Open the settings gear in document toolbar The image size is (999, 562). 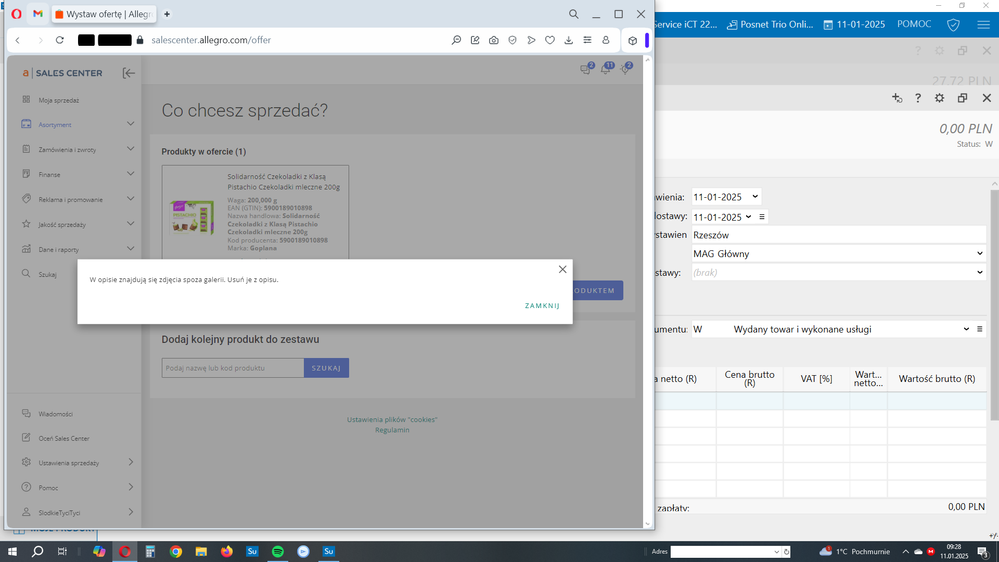coord(939,98)
